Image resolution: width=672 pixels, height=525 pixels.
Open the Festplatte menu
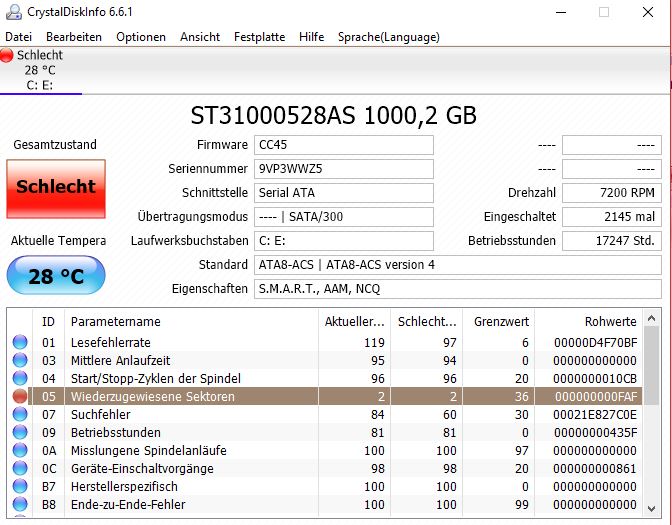[259, 37]
